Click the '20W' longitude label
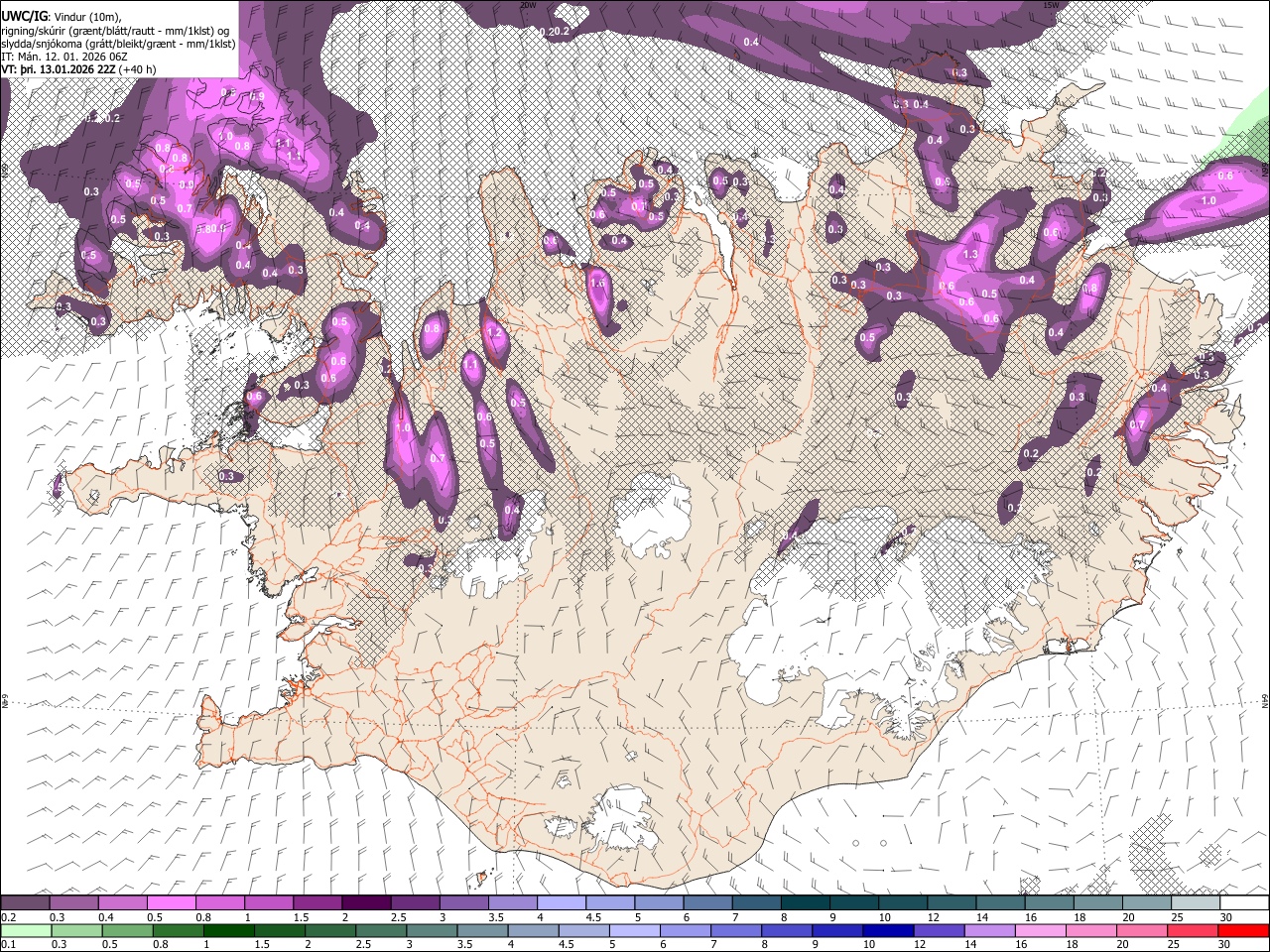1270x952 pixels. [x=528, y=5]
